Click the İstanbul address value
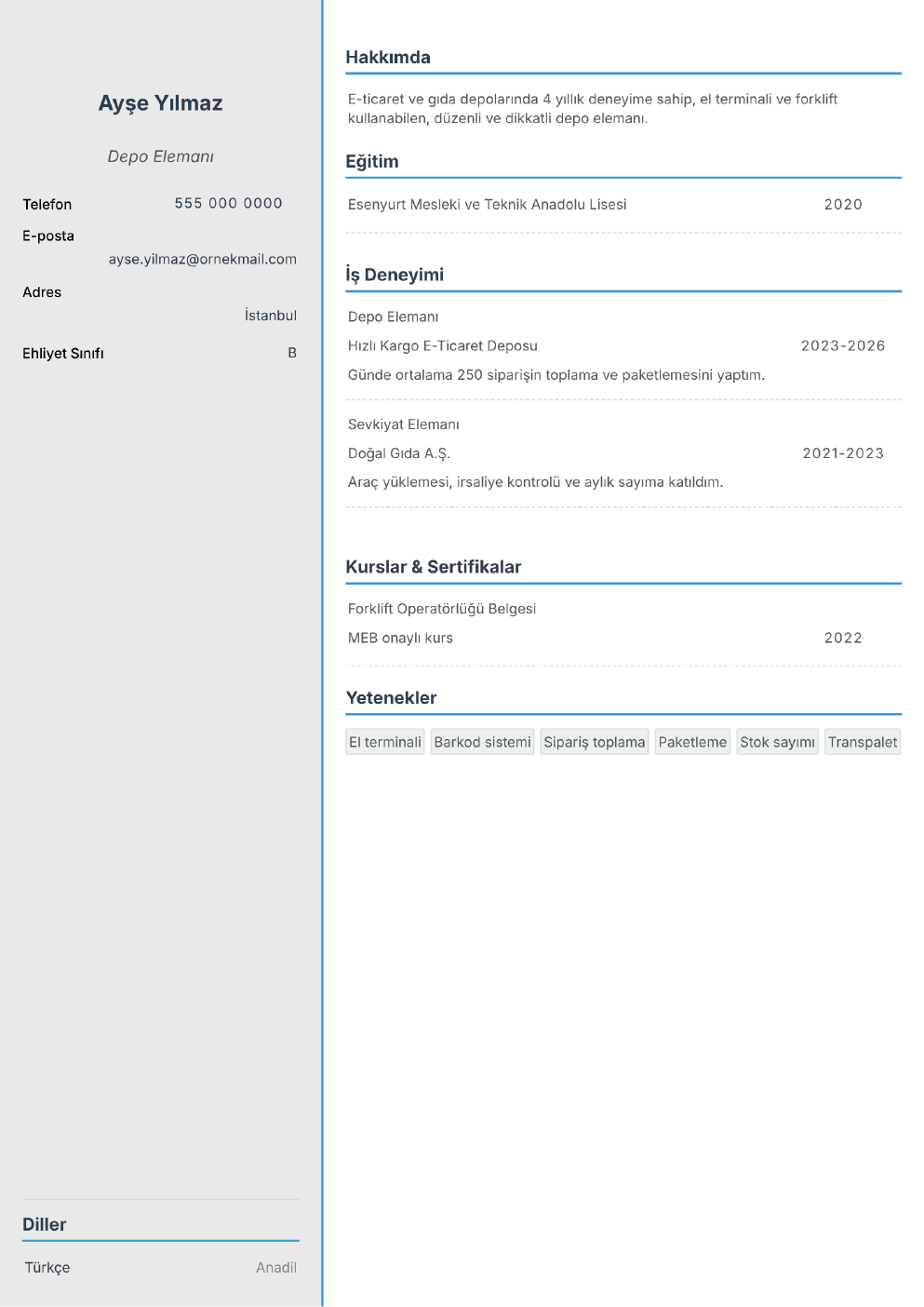Image resolution: width=924 pixels, height=1307 pixels. tap(271, 316)
